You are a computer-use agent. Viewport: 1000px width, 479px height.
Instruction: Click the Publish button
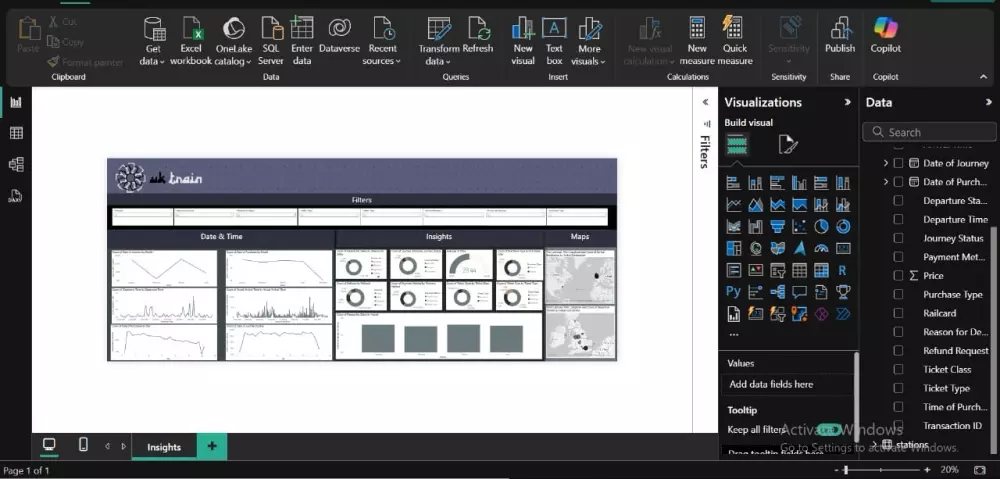click(840, 36)
